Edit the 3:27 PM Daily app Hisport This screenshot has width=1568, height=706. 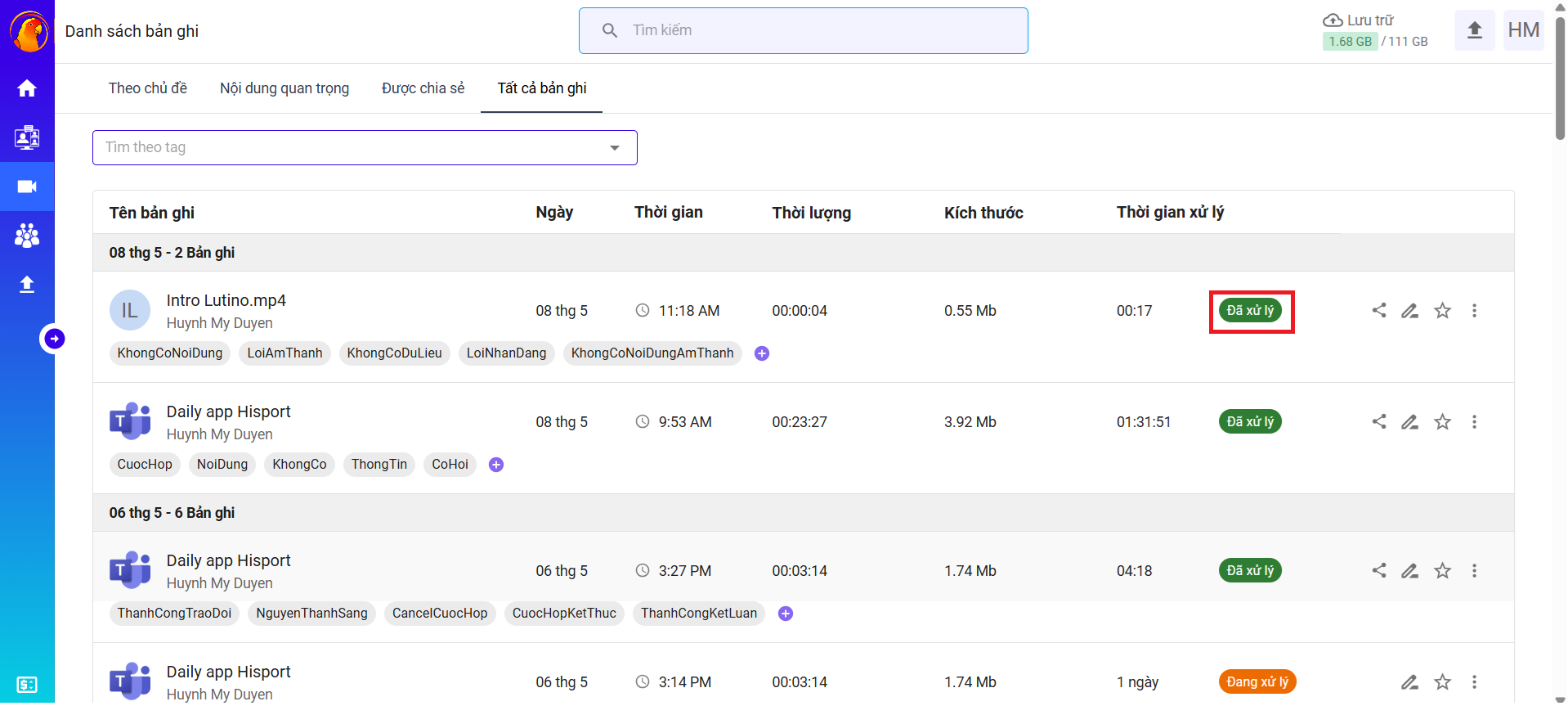click(x=1410, y=571)
